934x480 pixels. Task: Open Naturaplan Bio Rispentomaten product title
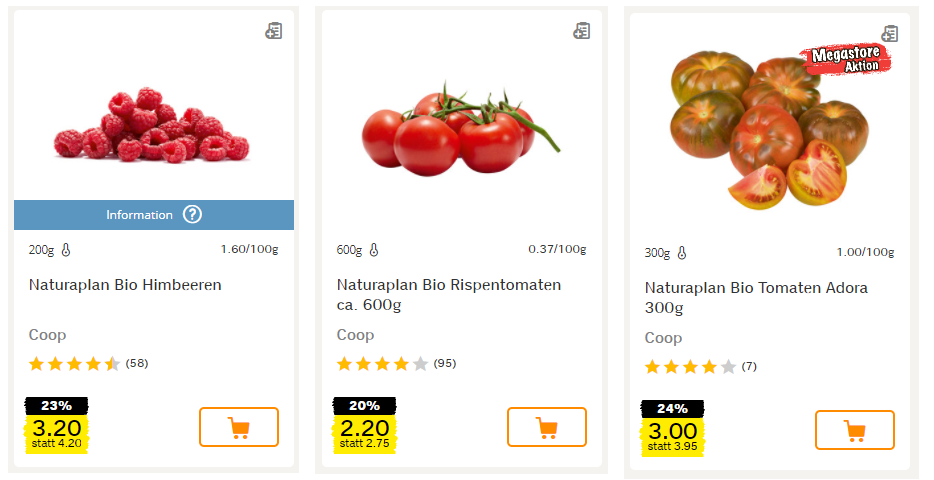[x=449, y=294]
